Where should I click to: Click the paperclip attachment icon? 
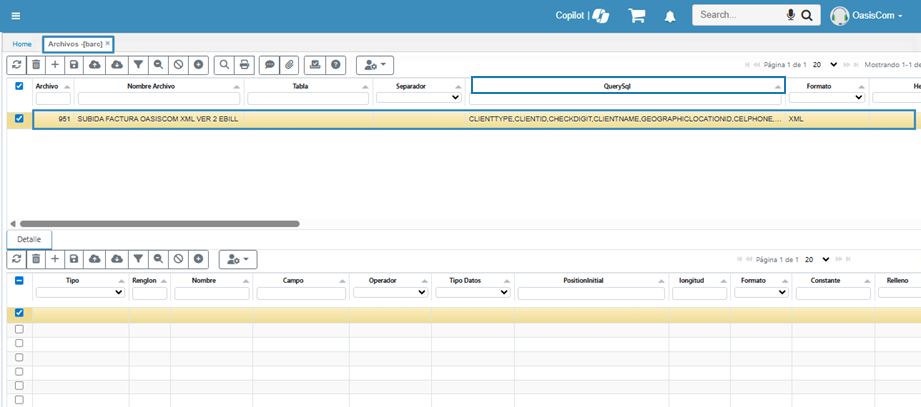(x=288, y=64)
